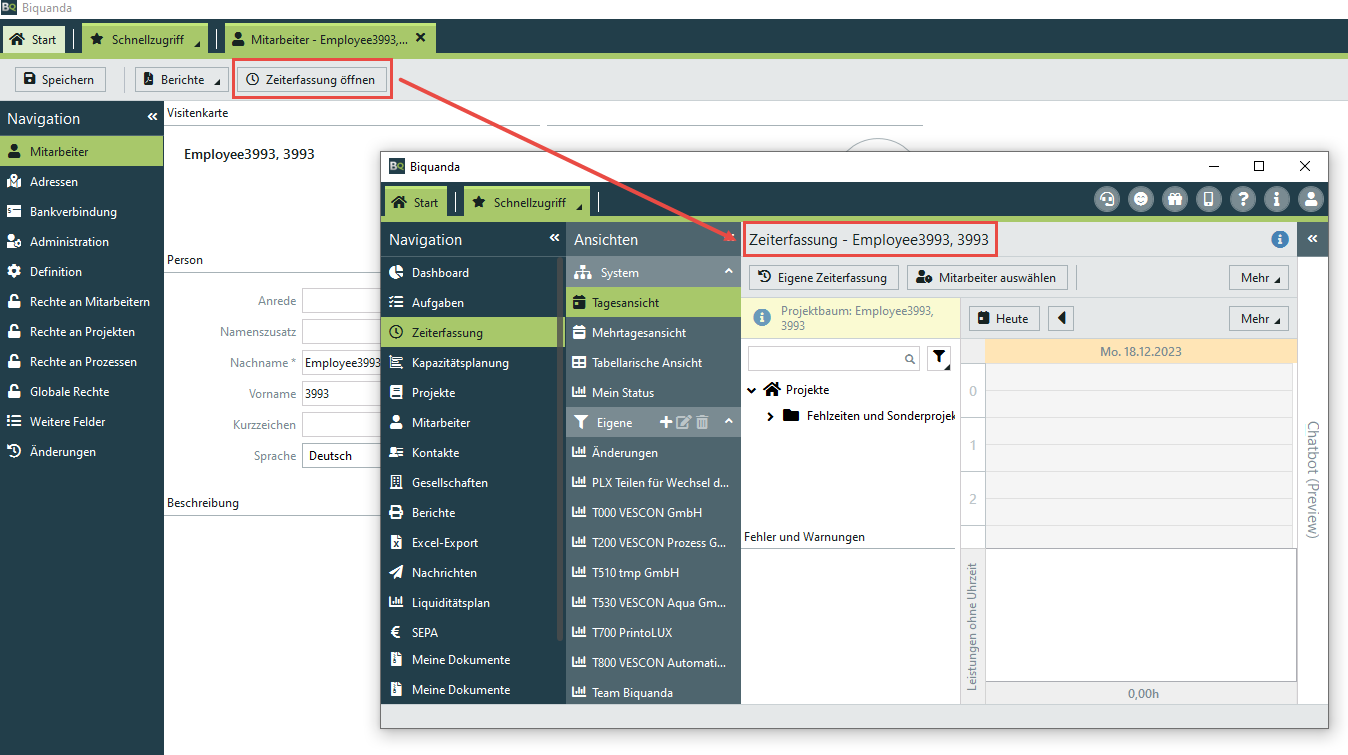Open Projekte in front window navigation
1348x755 pixels.
coord(473,393)
